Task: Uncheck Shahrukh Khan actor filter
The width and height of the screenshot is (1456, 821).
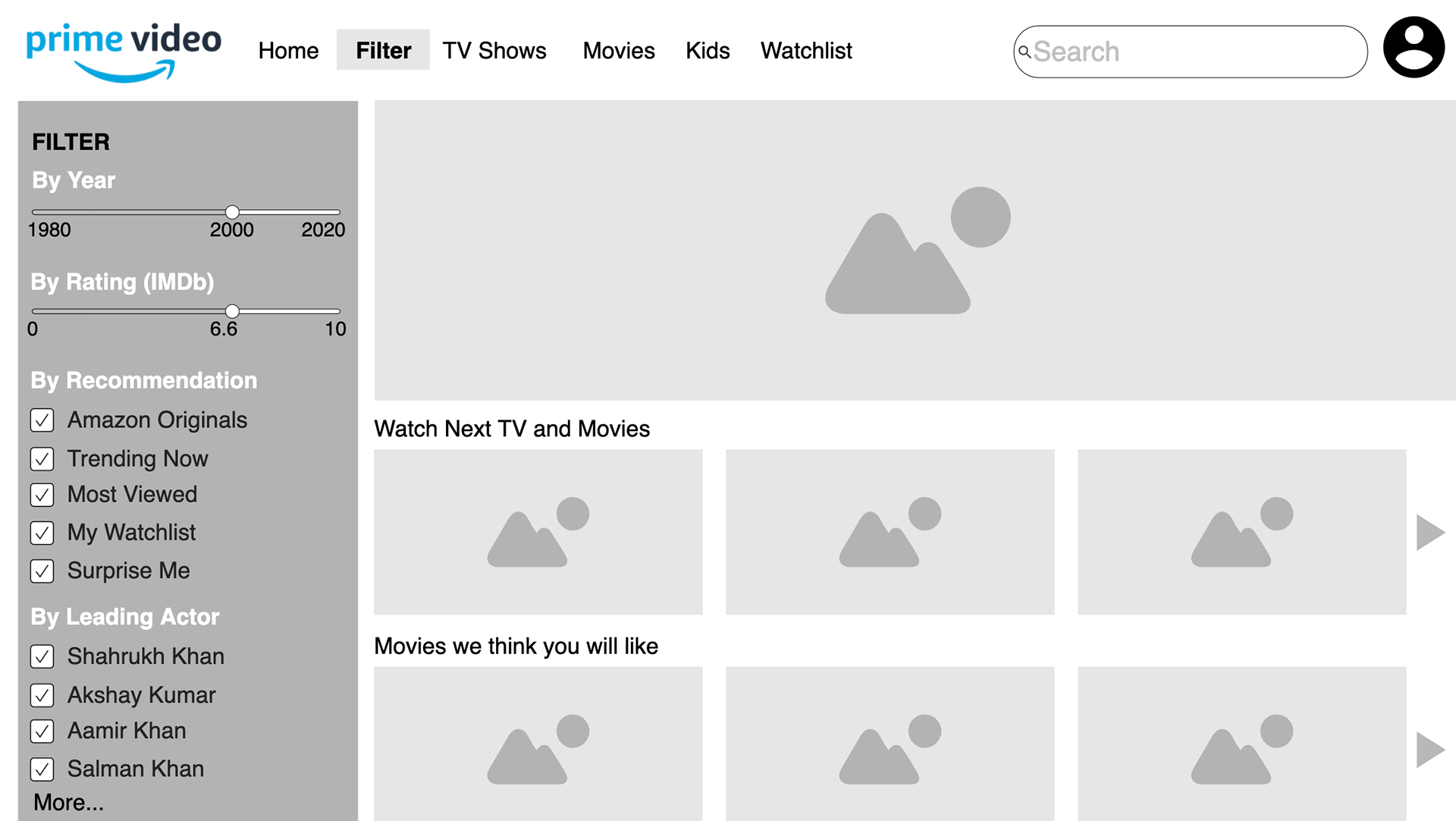Action: tap(42, 656)
